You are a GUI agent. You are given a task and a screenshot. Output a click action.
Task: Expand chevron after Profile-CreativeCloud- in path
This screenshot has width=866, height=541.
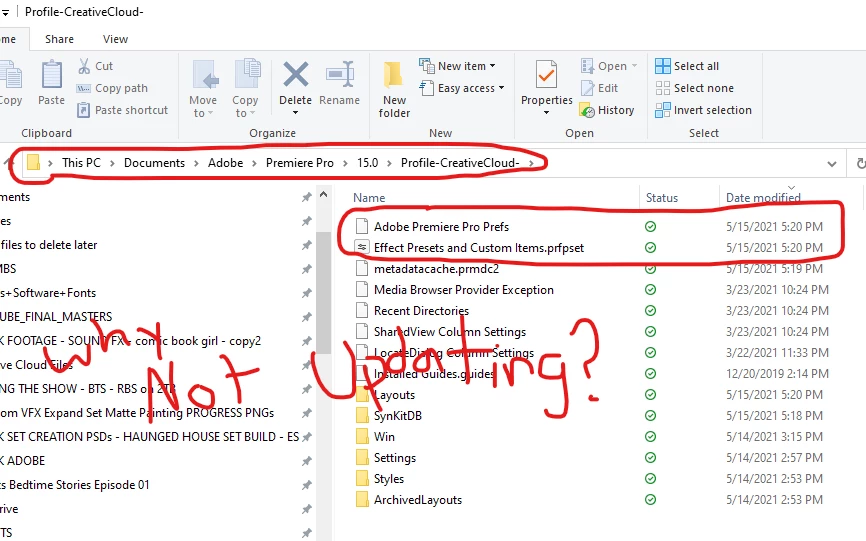(531, 163)
